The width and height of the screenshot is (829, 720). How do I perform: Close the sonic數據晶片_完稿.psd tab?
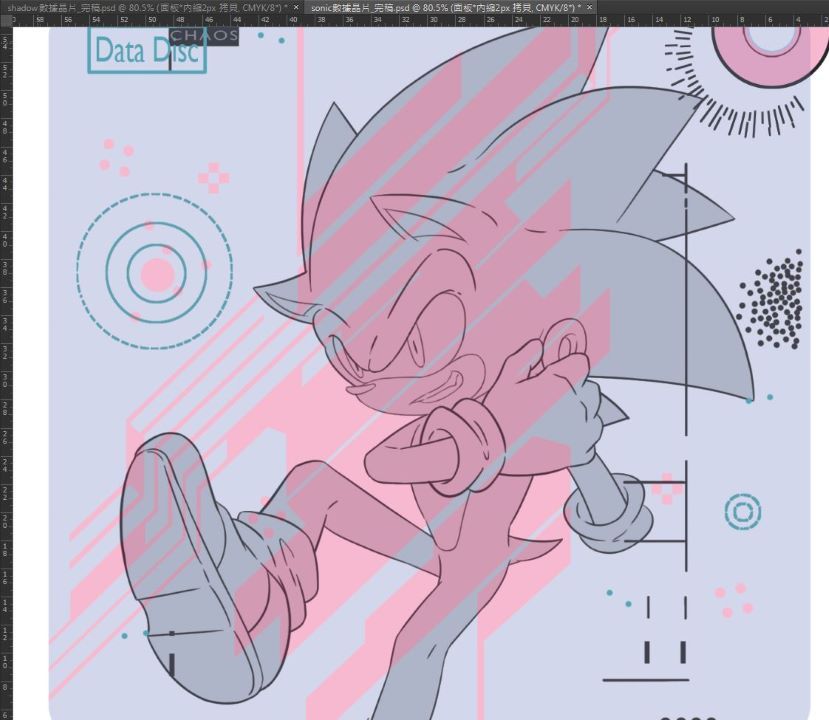[589, 7]
